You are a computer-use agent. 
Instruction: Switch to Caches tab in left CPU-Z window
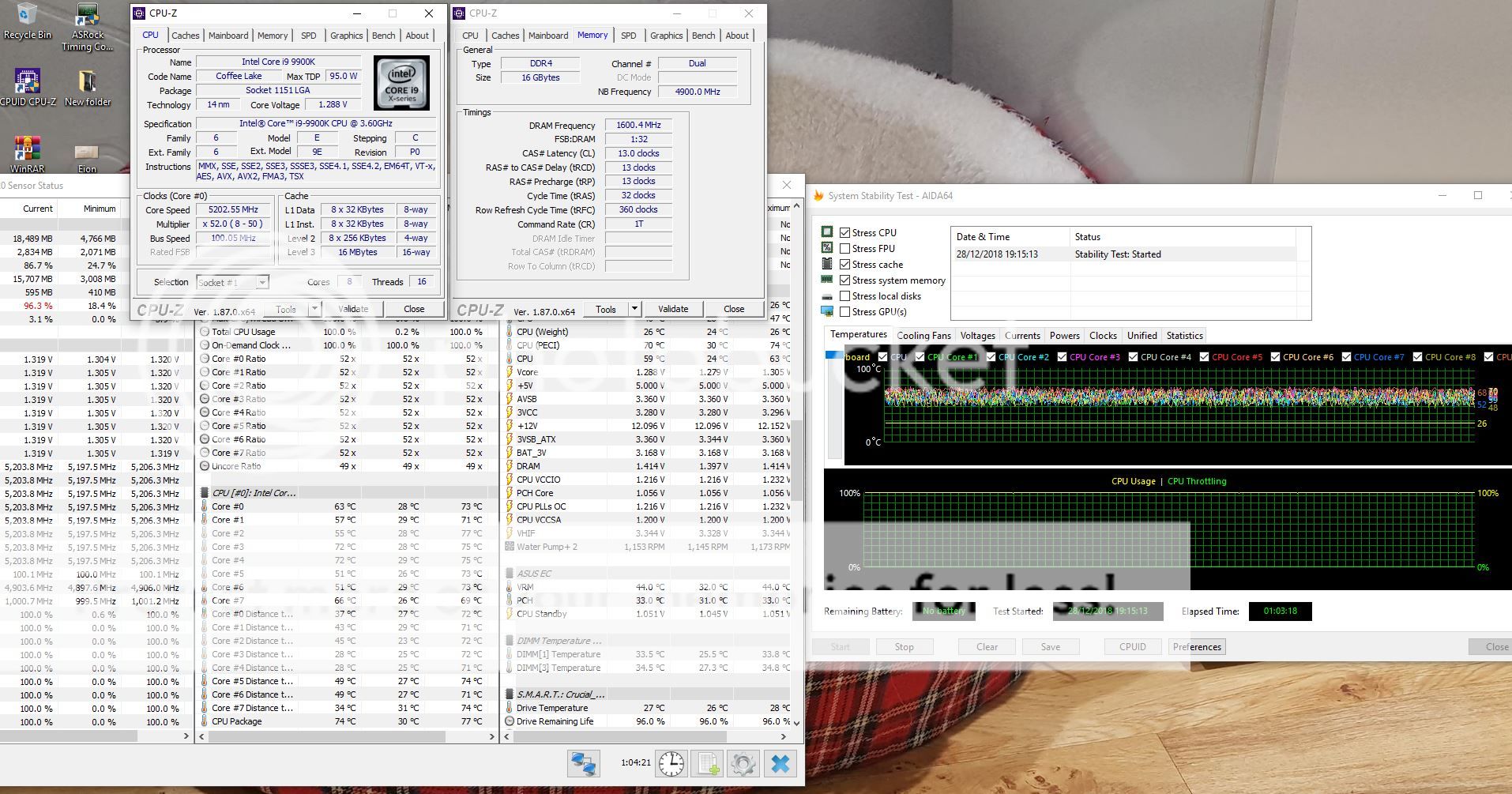coord(186,36)
